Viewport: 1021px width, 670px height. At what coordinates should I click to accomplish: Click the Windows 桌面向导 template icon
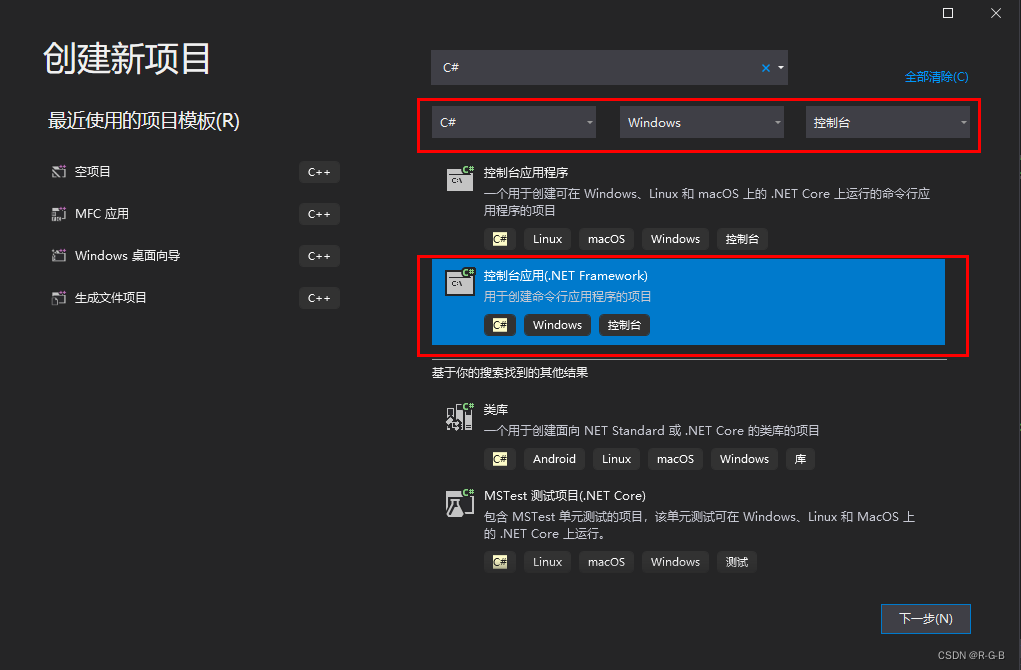pos(59,255)
